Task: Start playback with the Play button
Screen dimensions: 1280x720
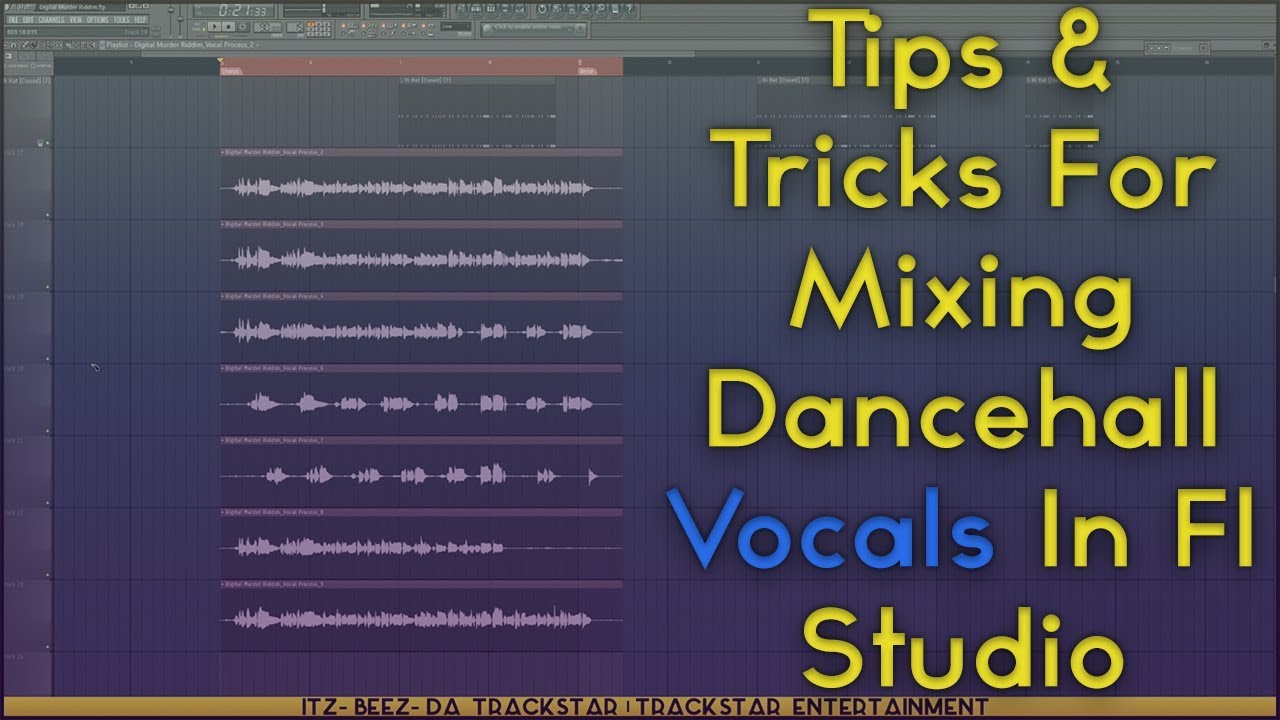Action: tap(215, 26)
